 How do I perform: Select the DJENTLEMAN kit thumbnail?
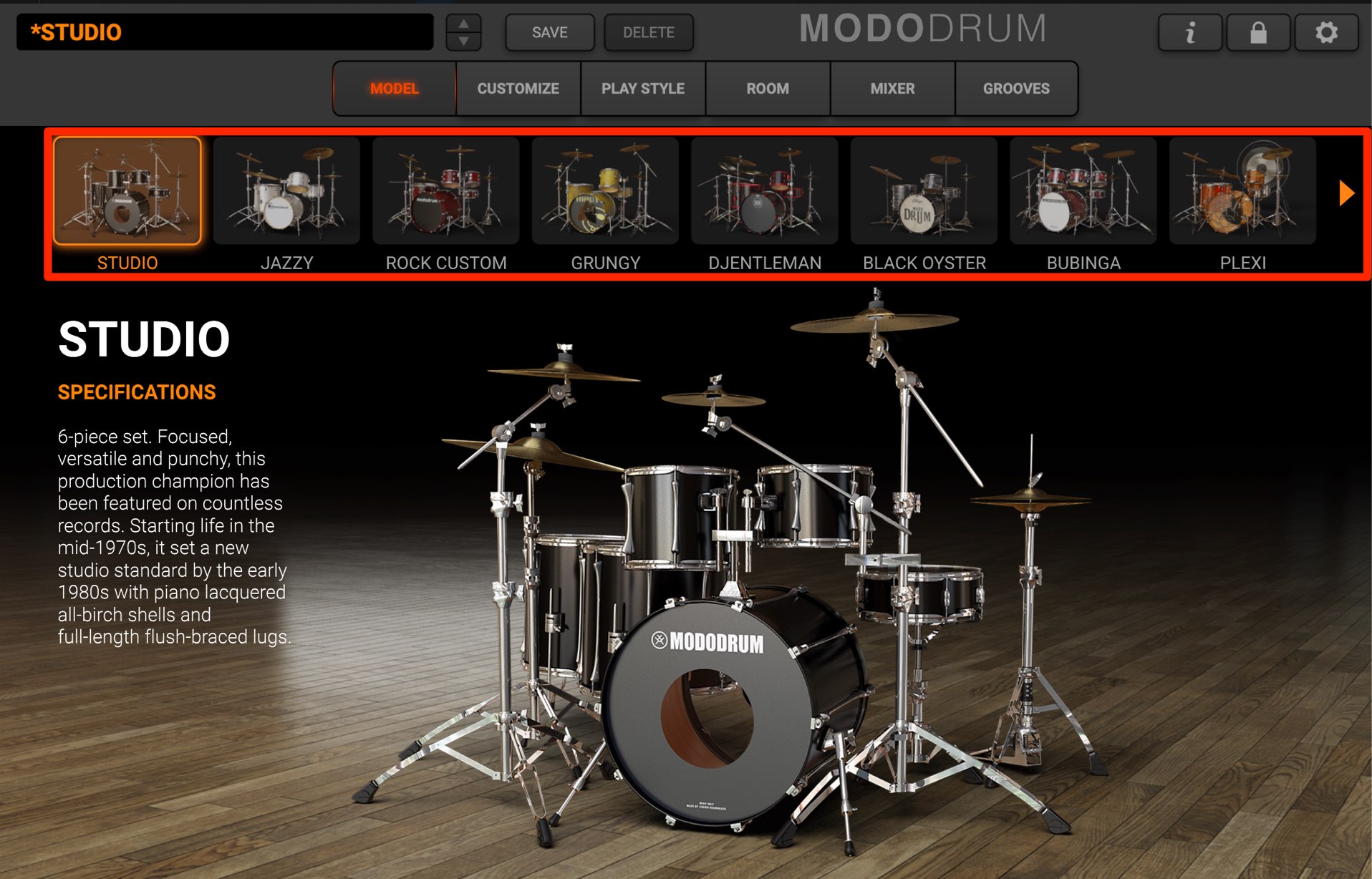click(x=765, y=191)
